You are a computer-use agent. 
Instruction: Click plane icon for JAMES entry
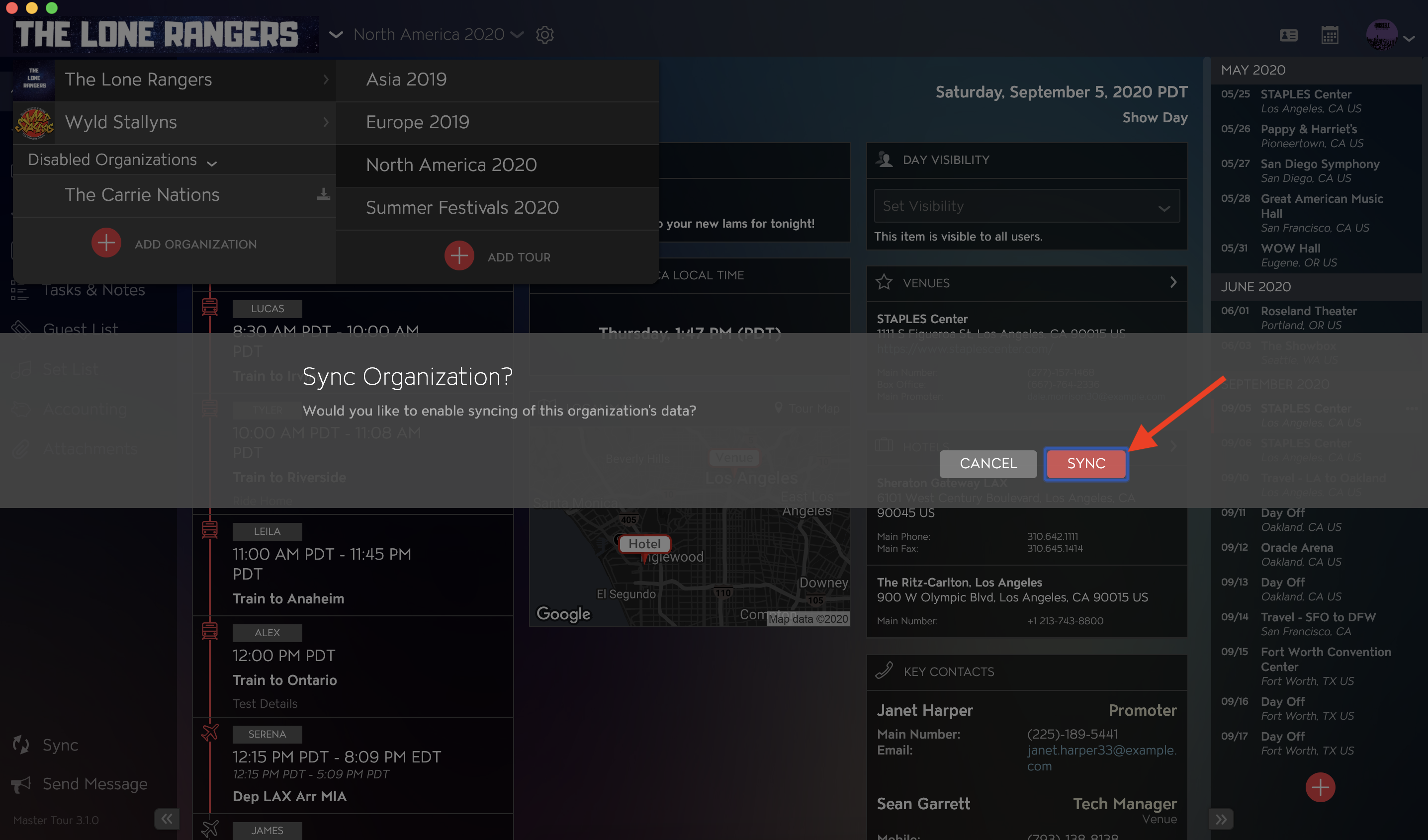[210, 829]
